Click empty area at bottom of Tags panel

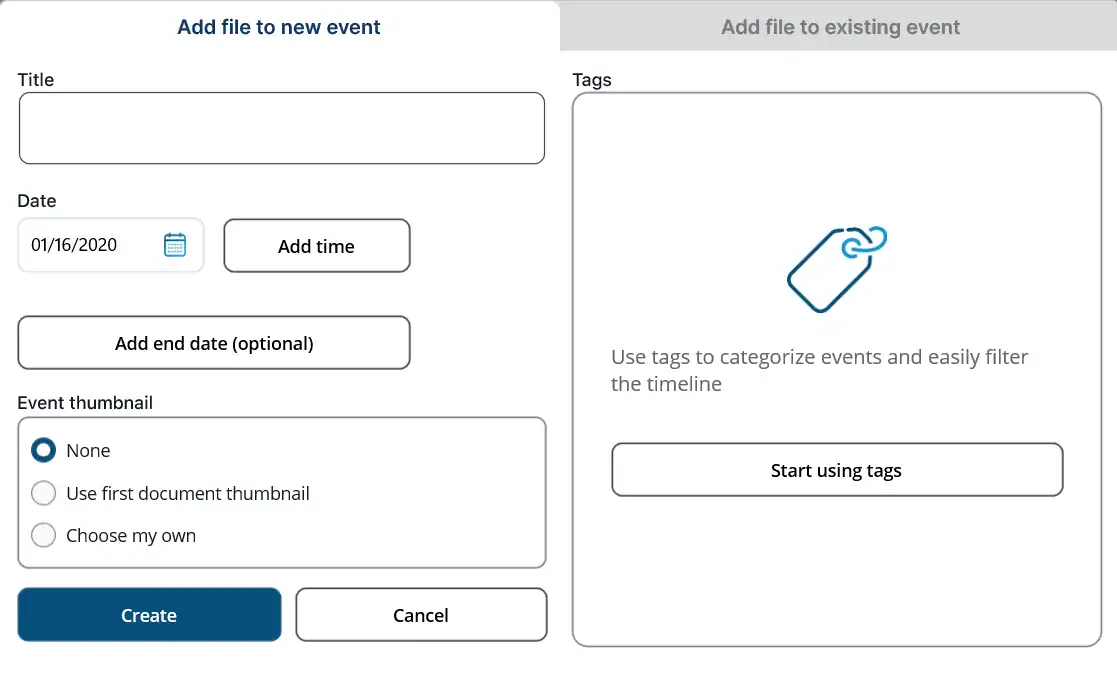837,580
